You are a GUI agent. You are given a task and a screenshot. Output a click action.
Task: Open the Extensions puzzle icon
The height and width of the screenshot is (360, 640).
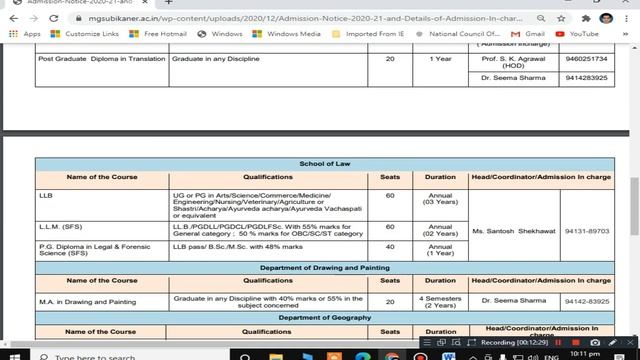pos(586,19)
